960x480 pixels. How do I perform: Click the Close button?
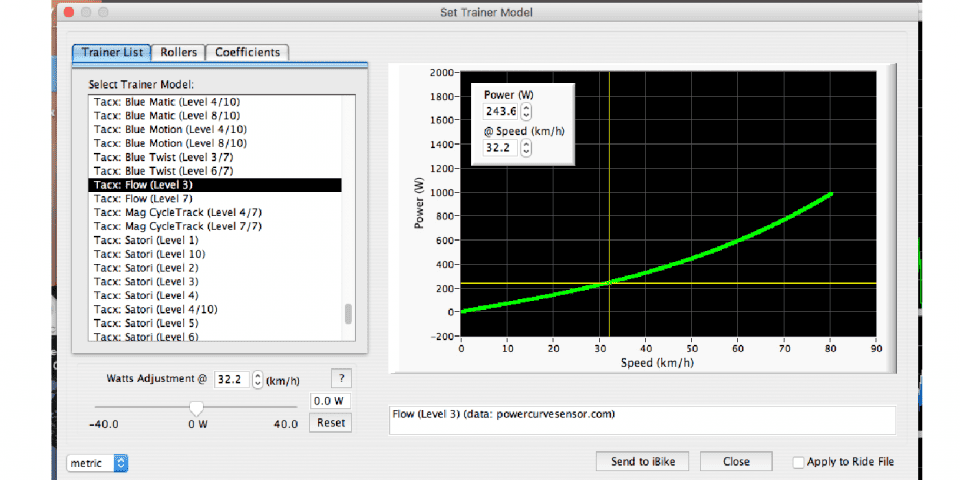click(x=736, y=462)
